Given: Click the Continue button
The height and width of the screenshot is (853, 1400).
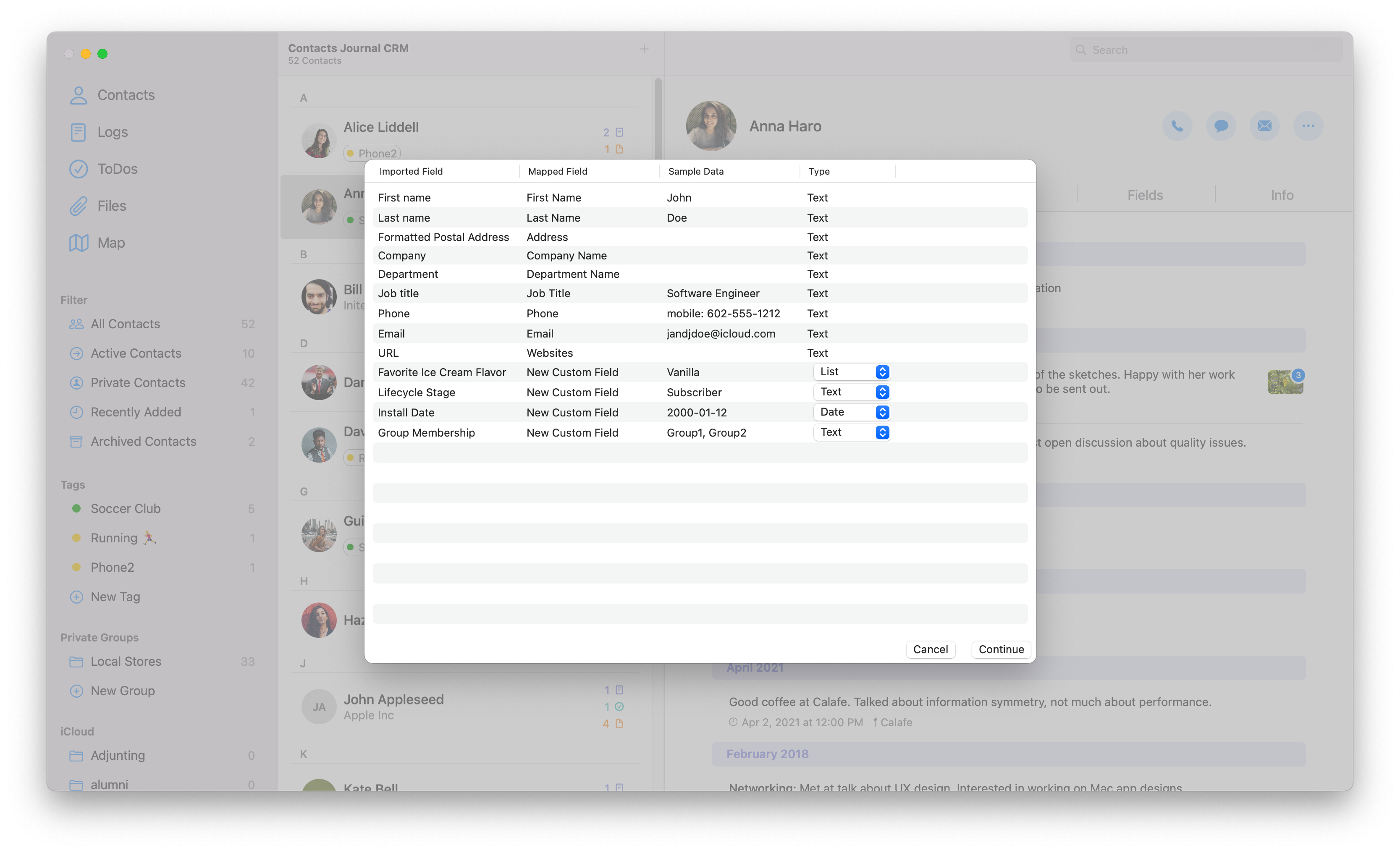Looking at the screenshot, I should pos(1001,649).
